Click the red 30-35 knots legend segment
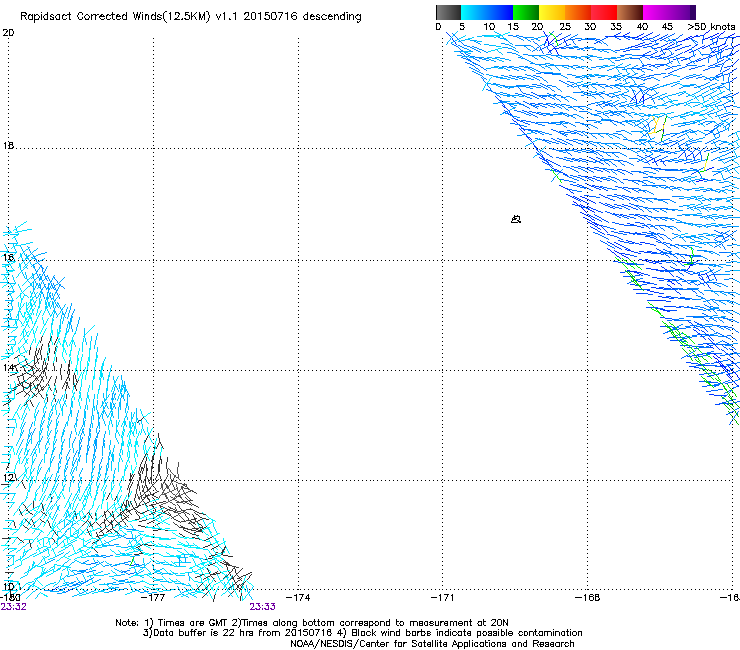740x650 pixels. coord(604,12)
